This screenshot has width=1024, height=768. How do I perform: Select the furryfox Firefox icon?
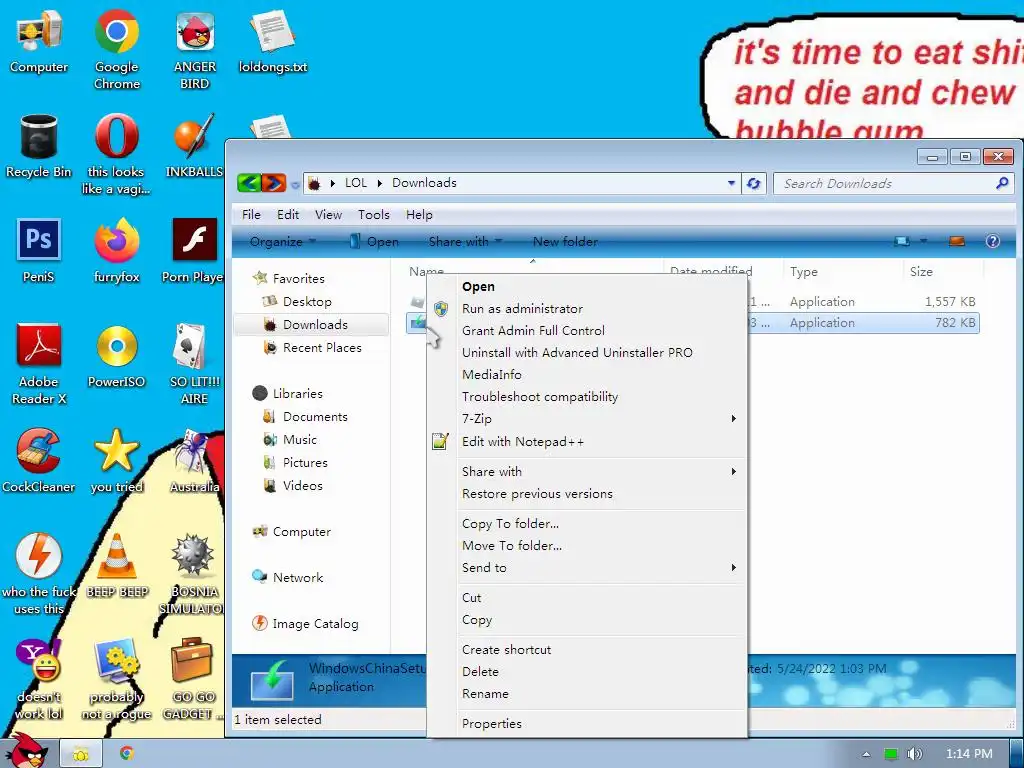click(117, 251)
